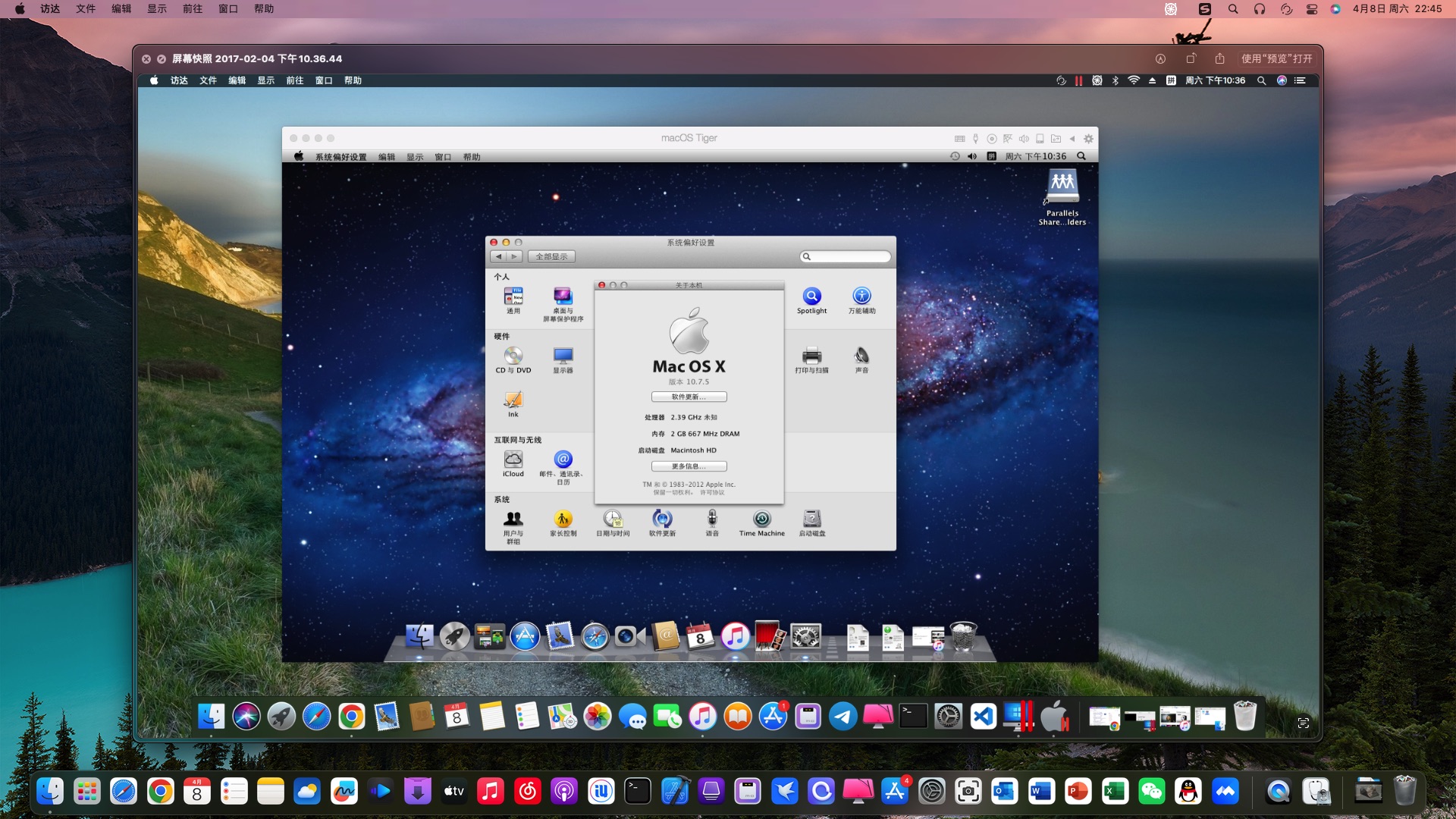Open Launchpad from the Dock
Image resolution: width=1456 pixels, height=819 pixels.
click(x=86, y=792)
